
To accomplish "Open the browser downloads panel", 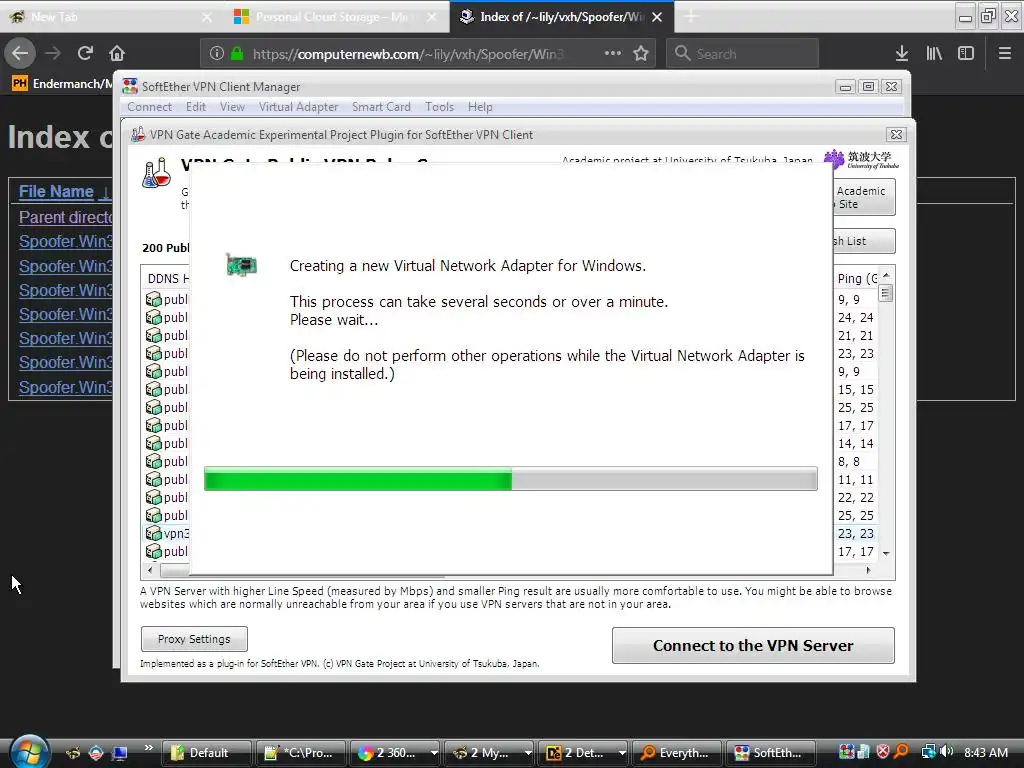I will pos(902,53).
